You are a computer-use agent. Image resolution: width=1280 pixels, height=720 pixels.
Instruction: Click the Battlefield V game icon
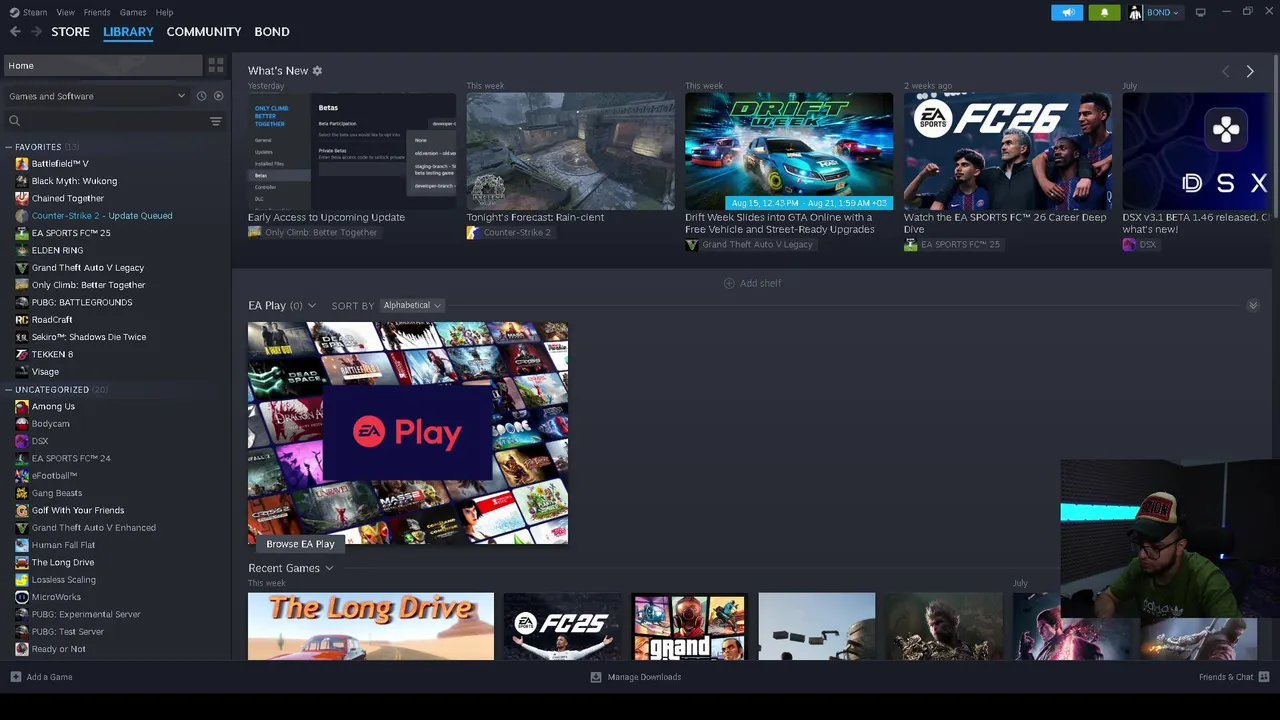coord(22,164)
